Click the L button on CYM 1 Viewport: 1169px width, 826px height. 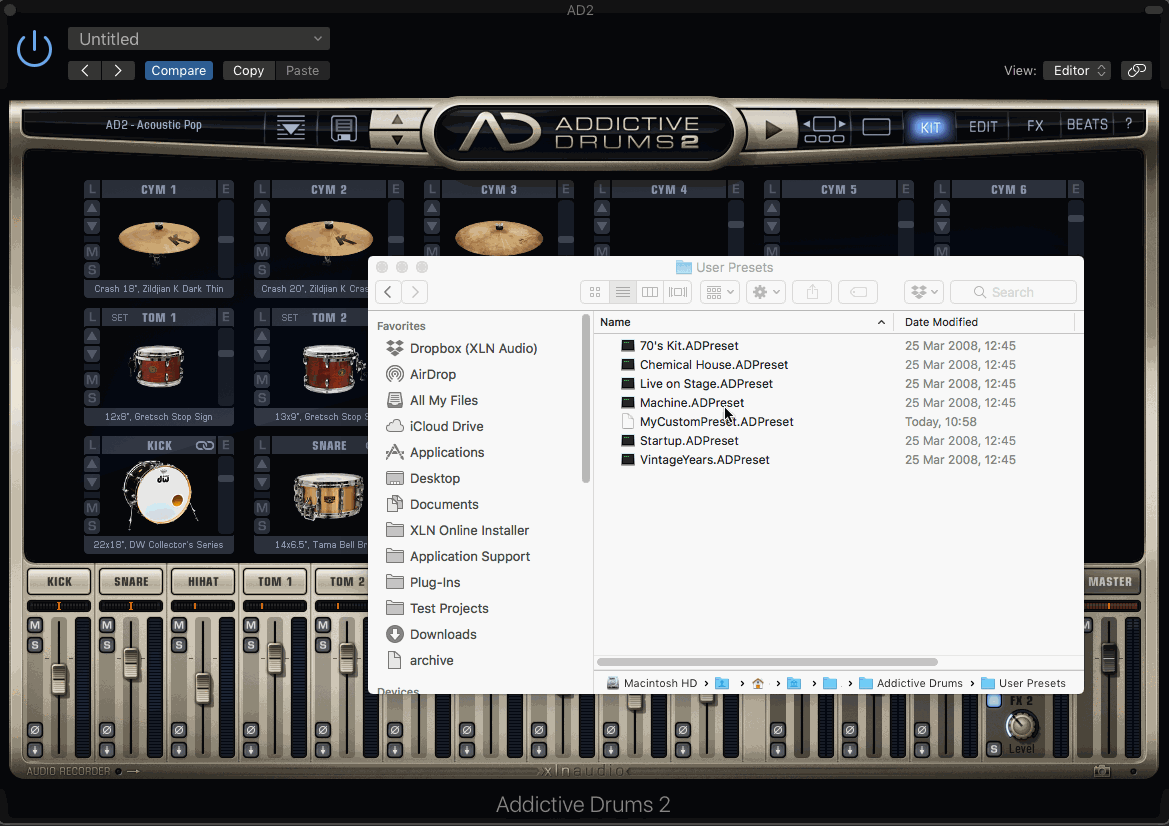pos(92,189)
